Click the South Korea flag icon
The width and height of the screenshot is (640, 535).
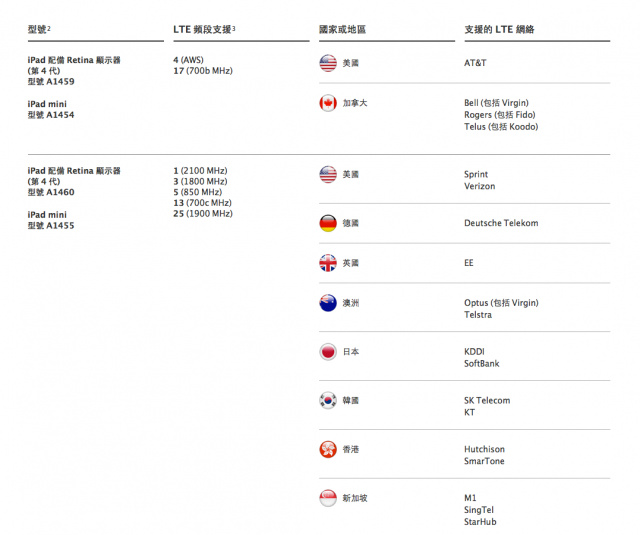(328, 400)
